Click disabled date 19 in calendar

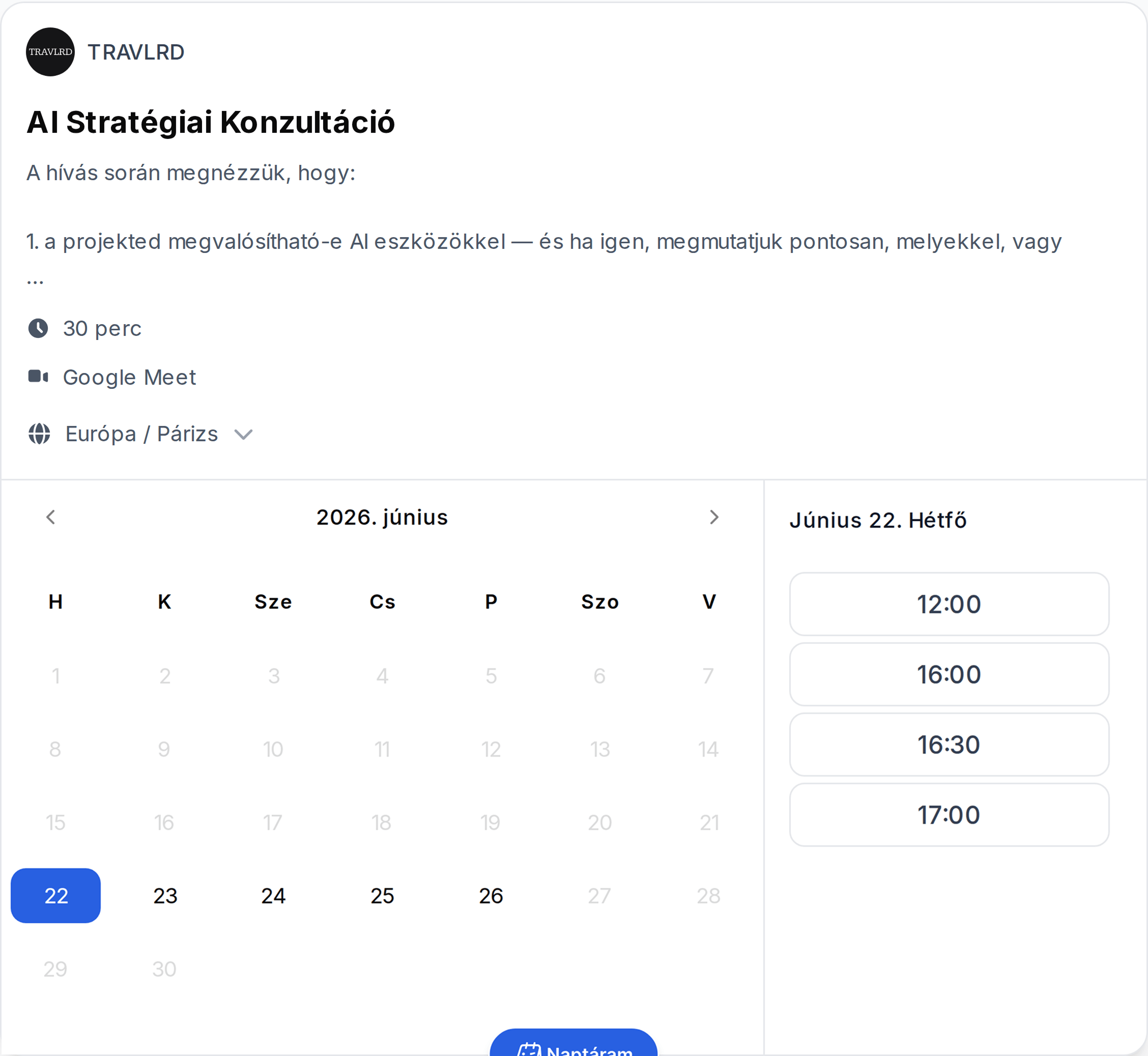click(x=490, y=822)
